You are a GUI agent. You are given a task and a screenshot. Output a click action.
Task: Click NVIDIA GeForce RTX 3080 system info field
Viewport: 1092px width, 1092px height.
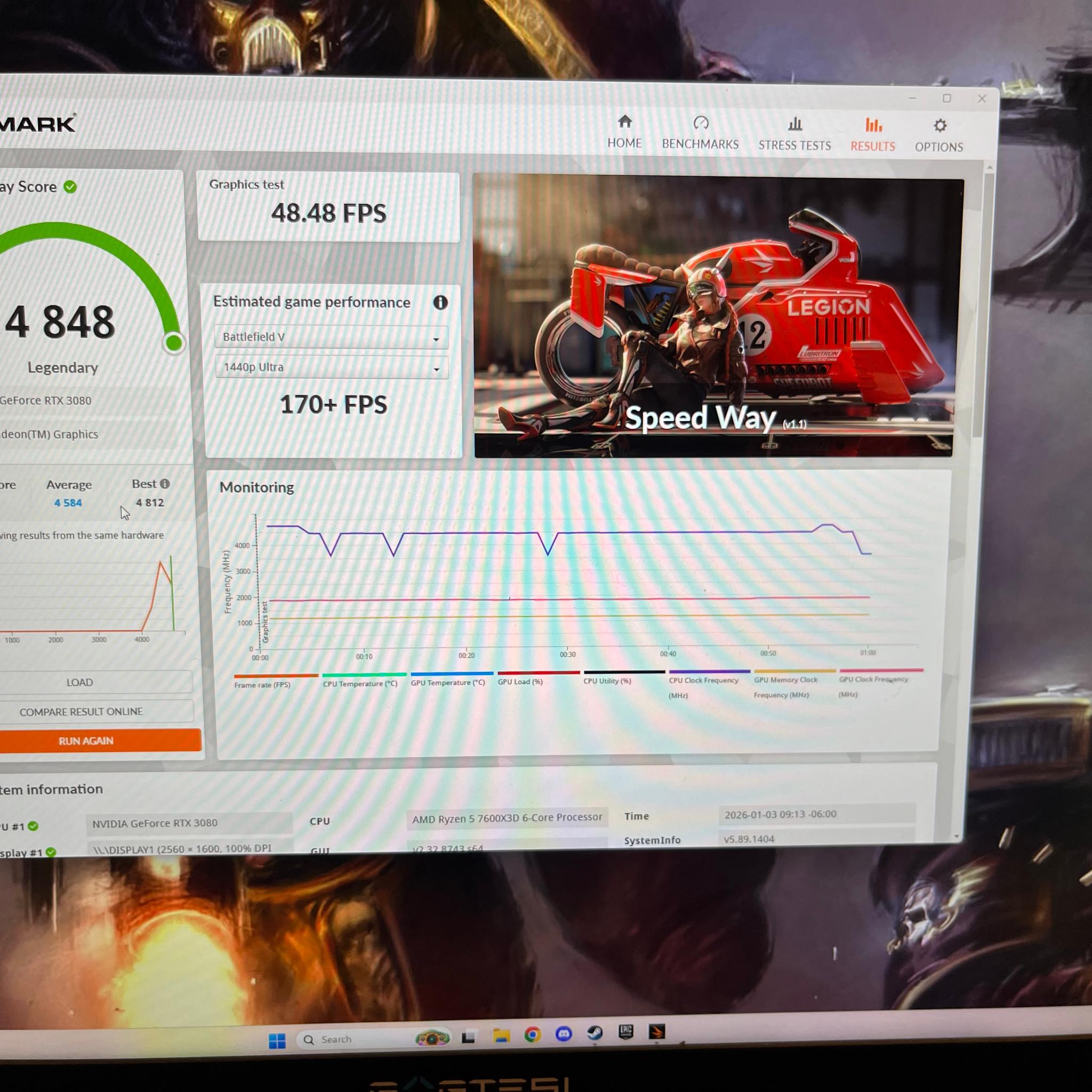point(189,823)
